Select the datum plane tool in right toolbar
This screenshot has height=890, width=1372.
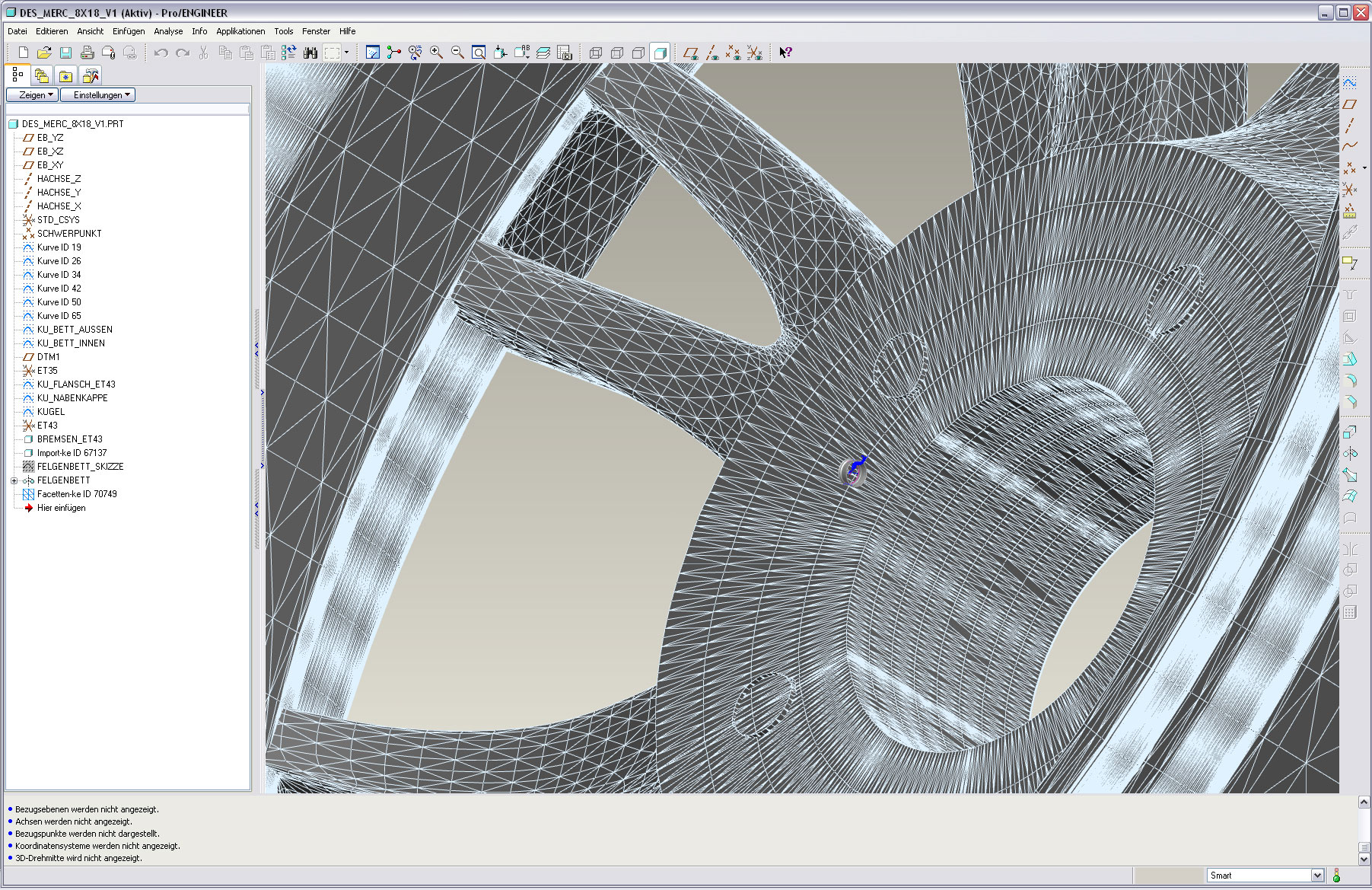click(x=1349, y=104)
